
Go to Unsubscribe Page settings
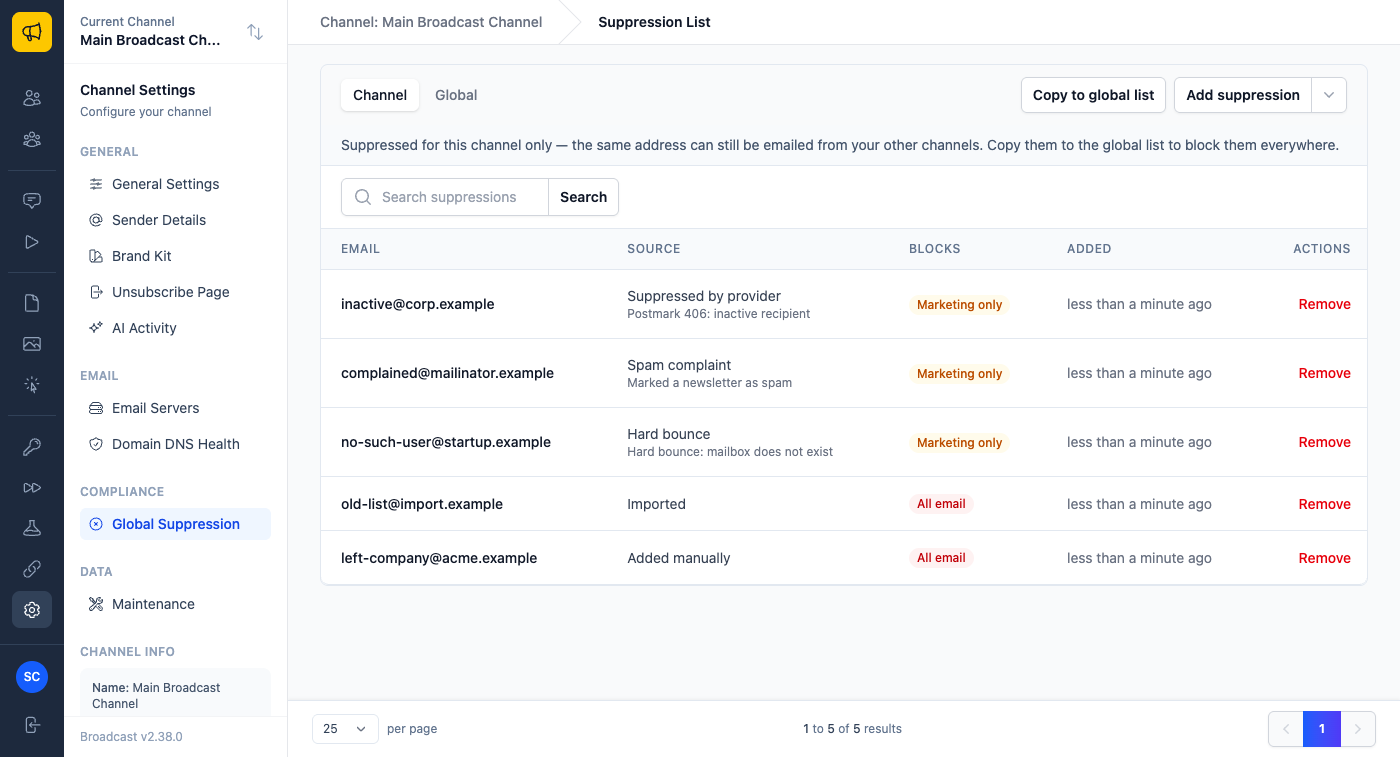175,292
